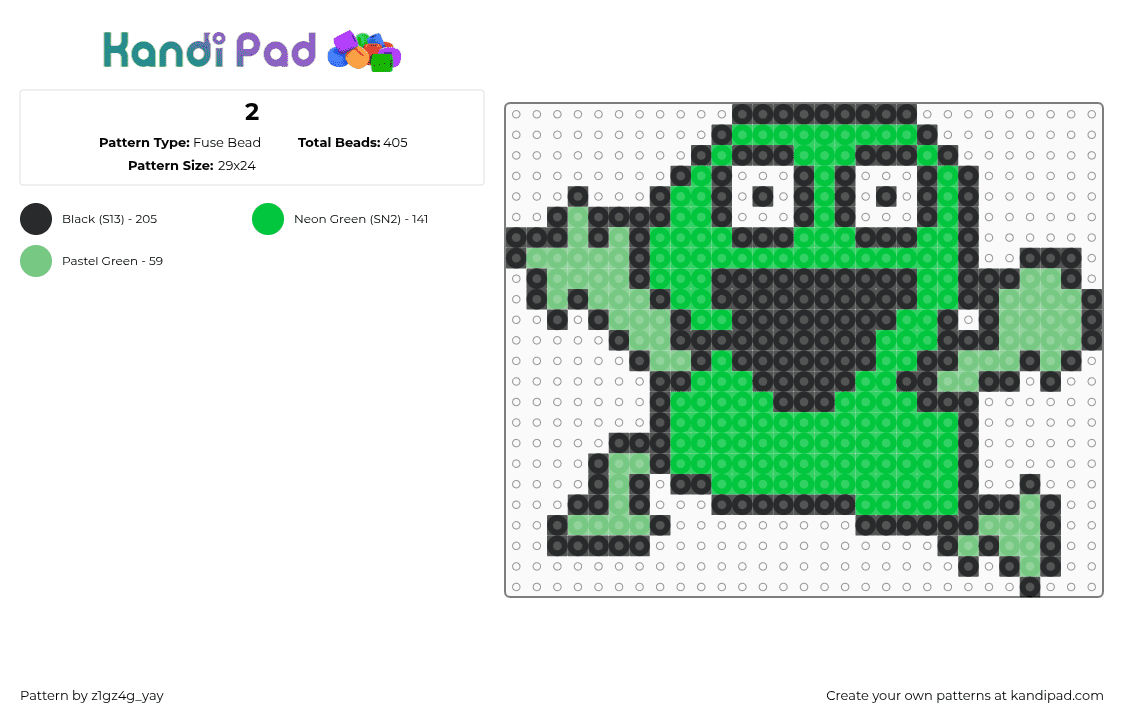Click the bead pattern preview image

click(804, 350)
